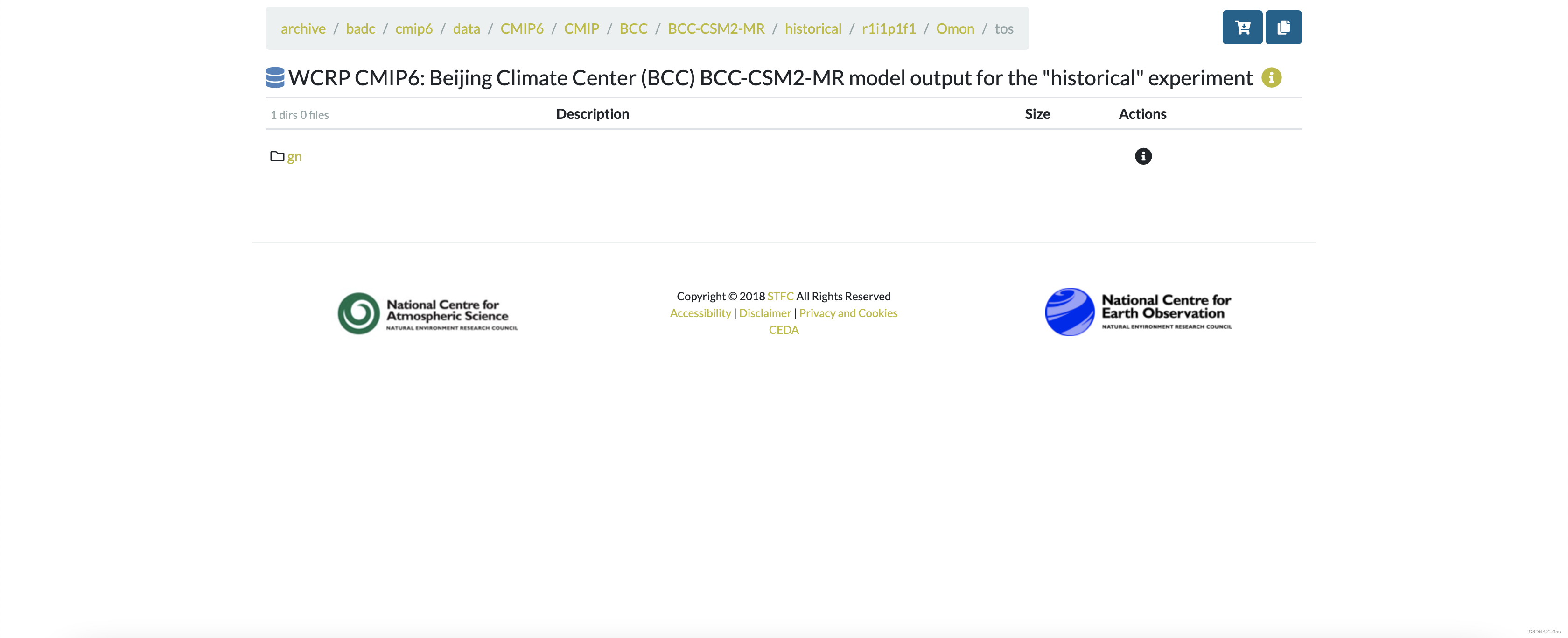Viewport: 1568px width, 638px height.
Task: Click the info icon next to BCC-CSM2-MR title
Action: [1271, 76]
